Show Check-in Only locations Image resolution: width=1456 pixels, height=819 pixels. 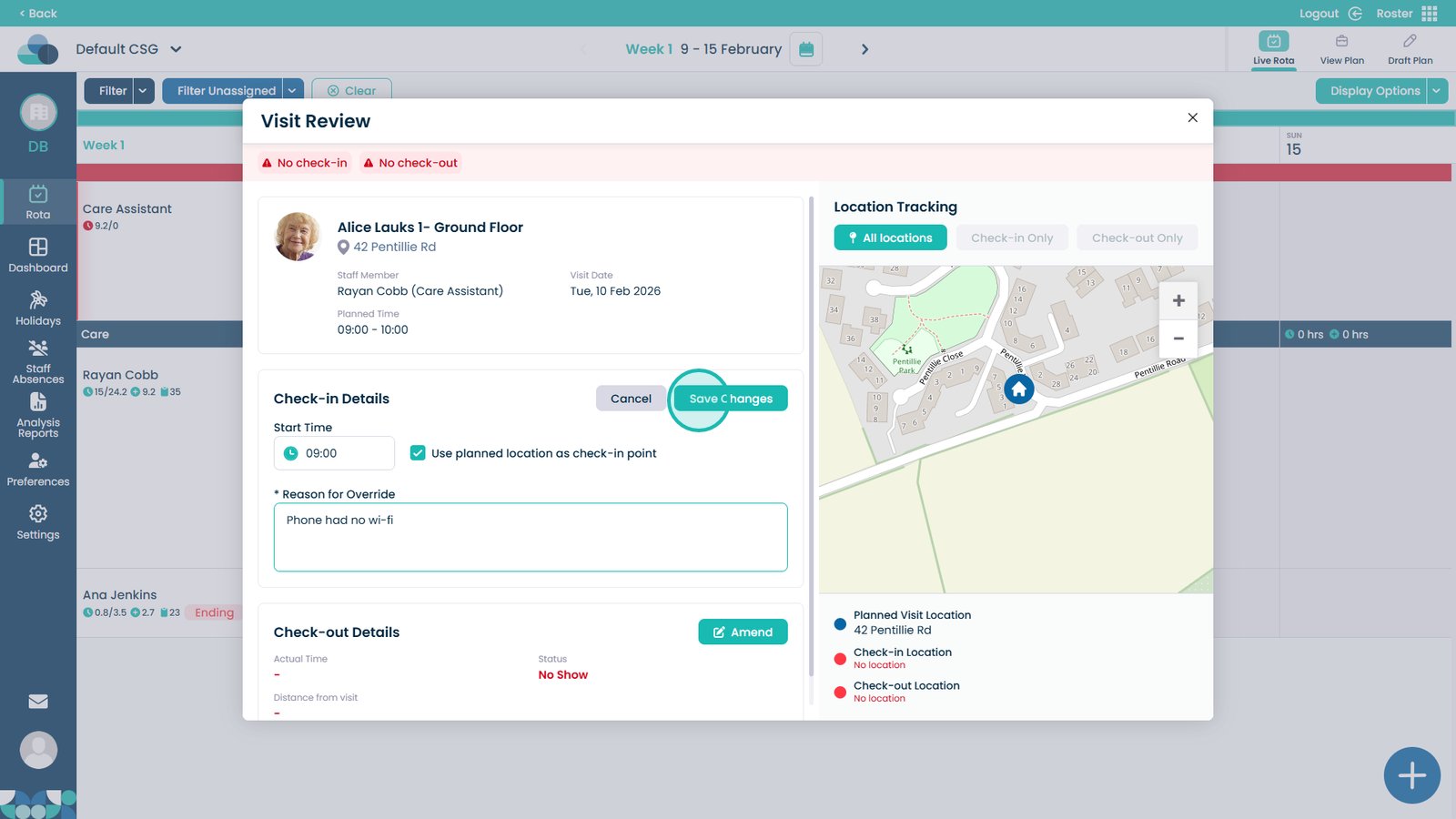(x=1011, y=238)
